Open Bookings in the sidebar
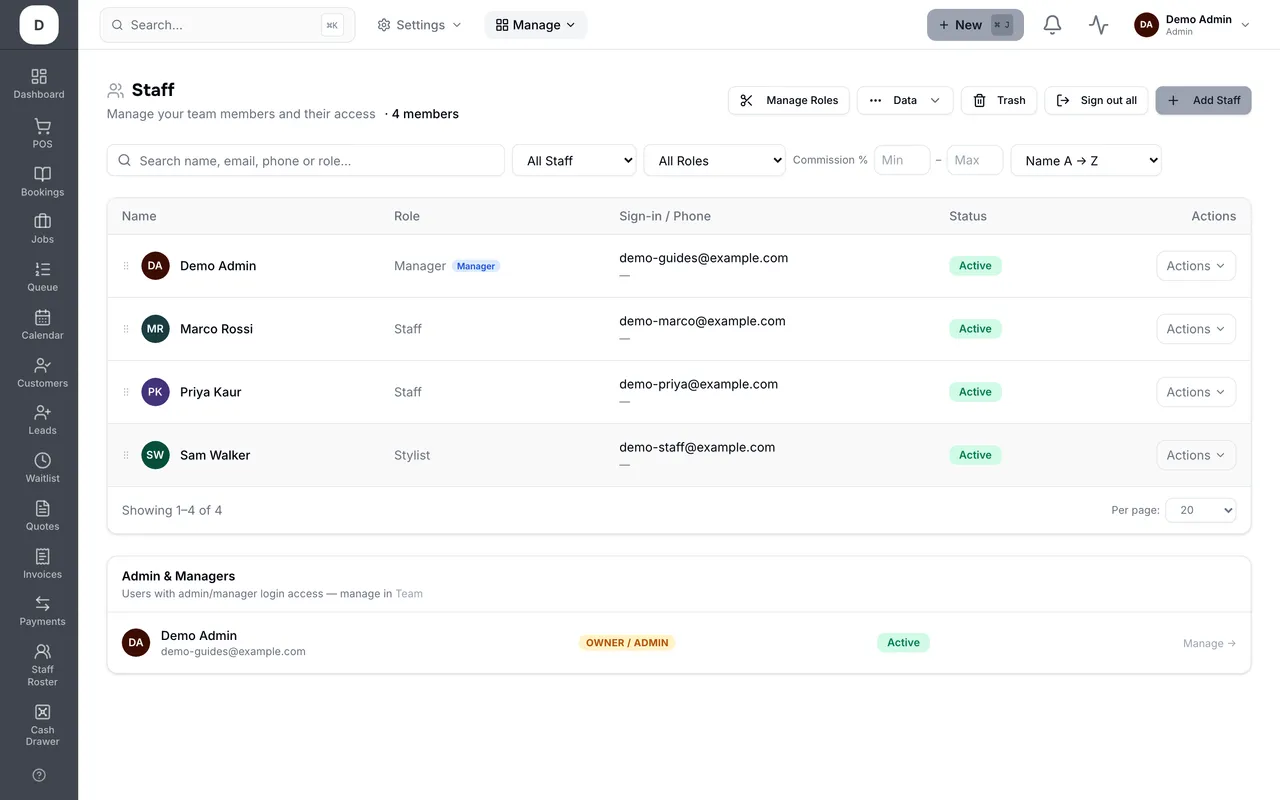Viewport: 1280px width, 800px height. [x=42, y=181]
